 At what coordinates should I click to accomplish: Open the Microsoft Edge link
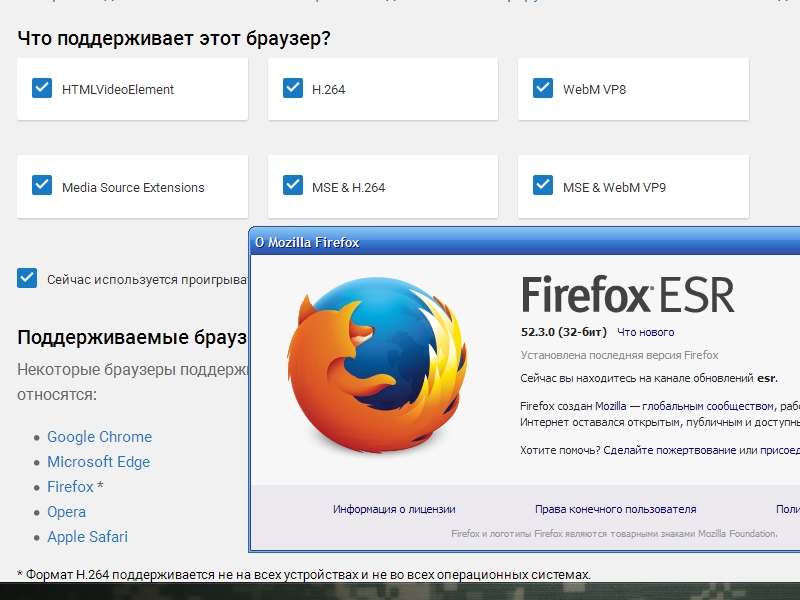pos(98,462)
